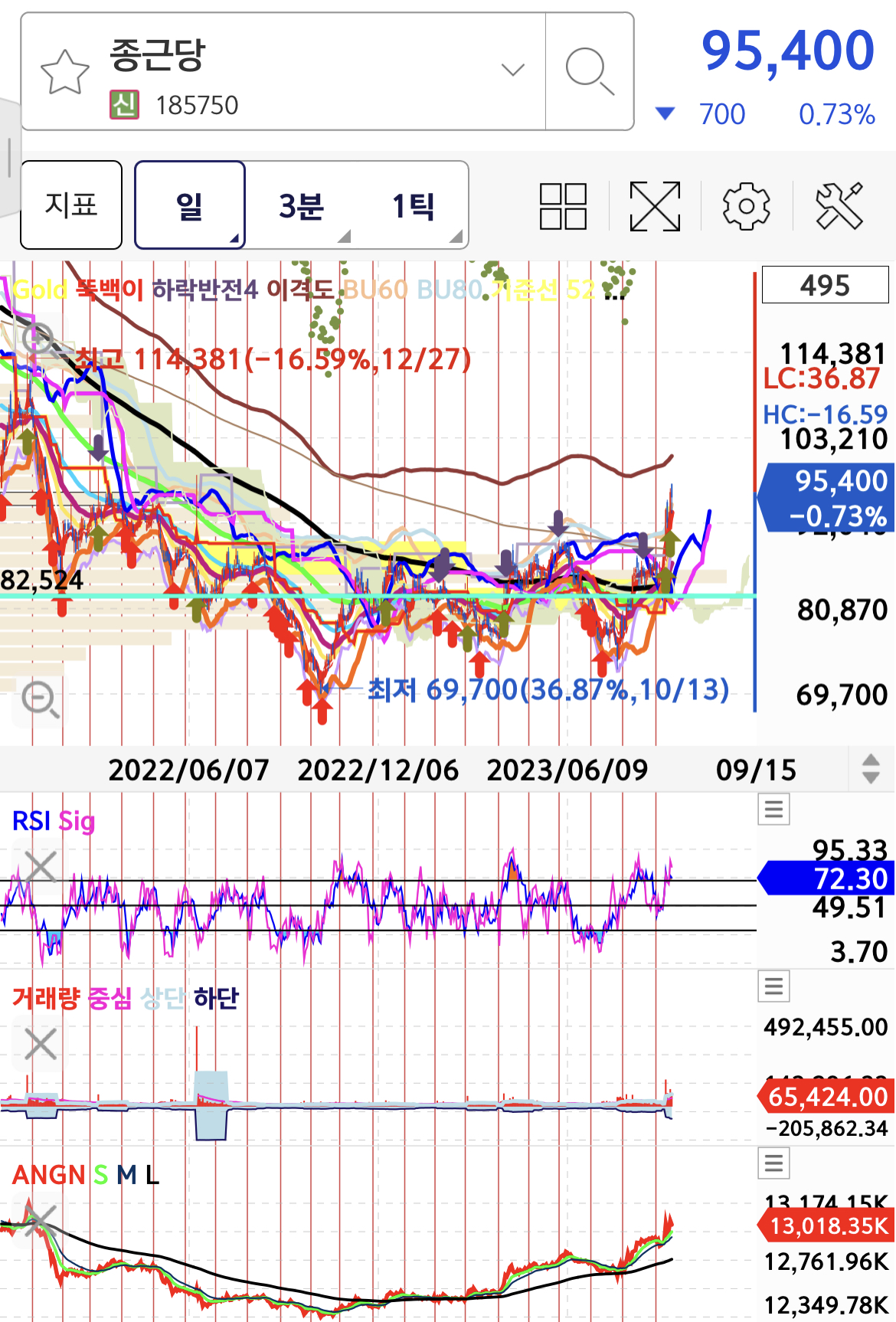896x1322 pixels.
Task: Click the 하락반전4 indicator legend label
Action: pyautogui.click(x=205, y=290)
